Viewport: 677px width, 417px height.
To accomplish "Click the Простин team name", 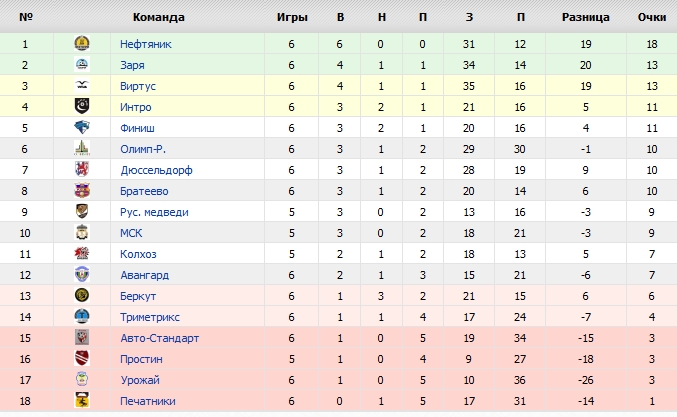I will point(141,359).
